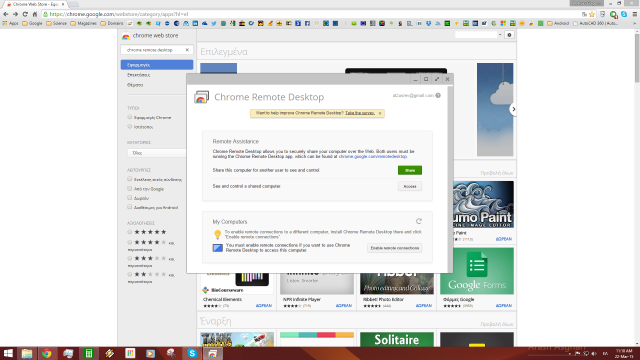This screenshot has width=640, height=360.
Task: Click Enable remote connections button
Action: pos(394,248)
